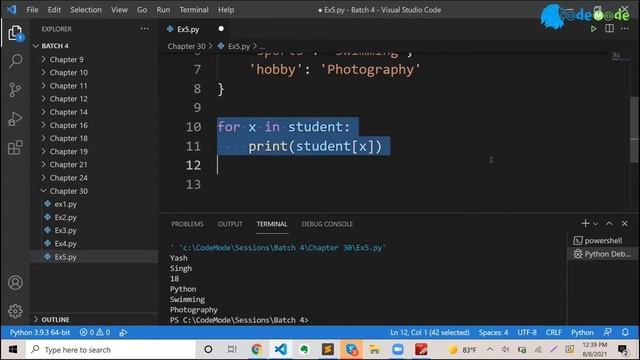Open the Go menu
The image size is (640, 360).
tap(142, 10)
